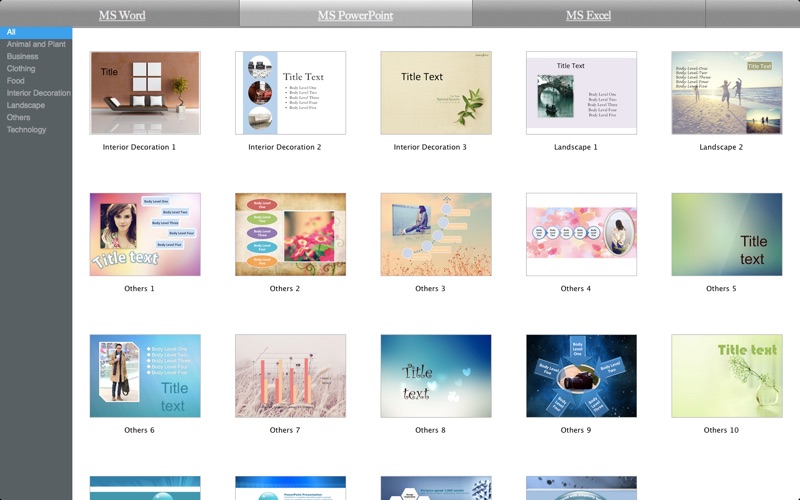Click the Others 10 caption
Viewport: 800px width, 500px height.
721,430
